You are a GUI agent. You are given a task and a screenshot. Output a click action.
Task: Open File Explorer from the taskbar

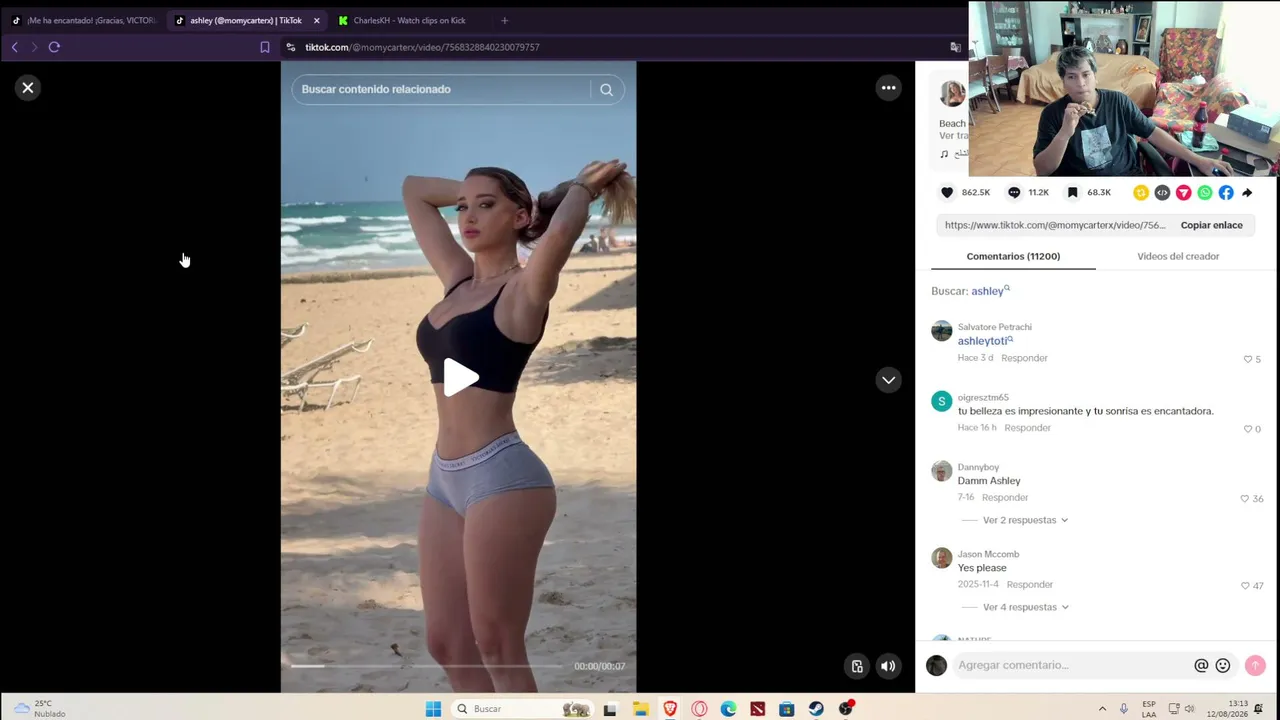click(x=640, y=709)
